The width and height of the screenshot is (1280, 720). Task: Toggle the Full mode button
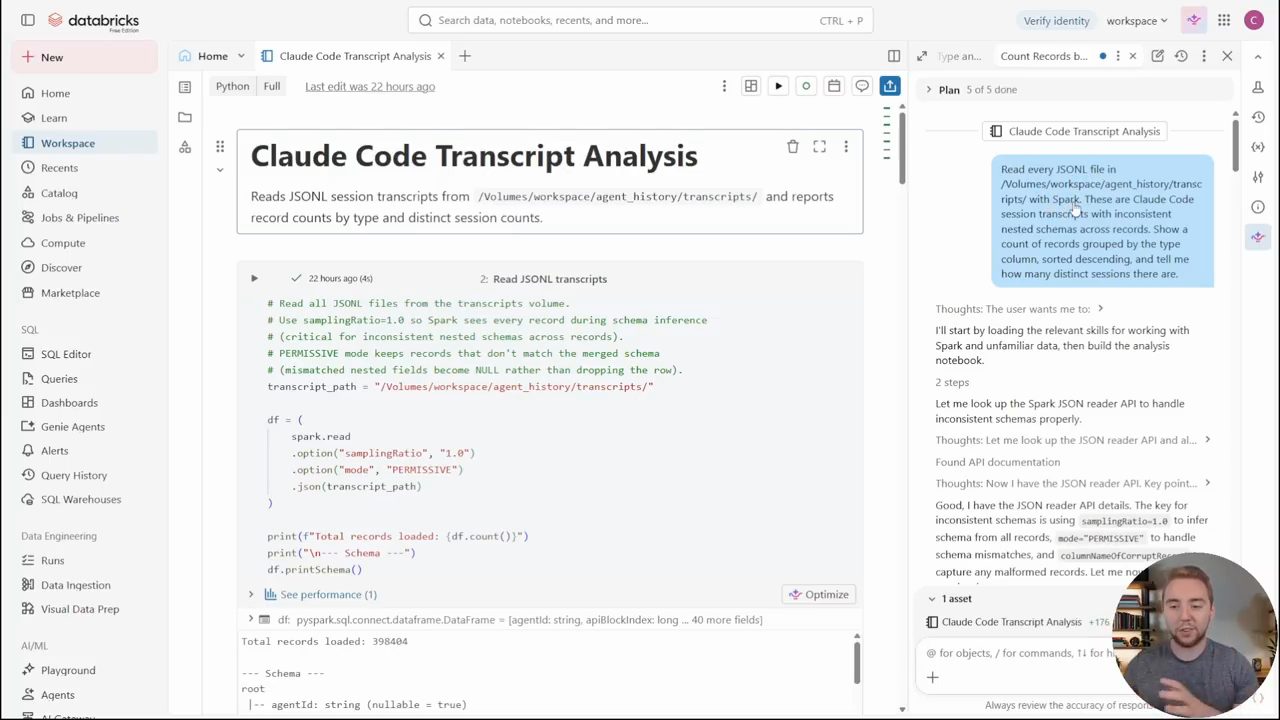click(271, 86)
